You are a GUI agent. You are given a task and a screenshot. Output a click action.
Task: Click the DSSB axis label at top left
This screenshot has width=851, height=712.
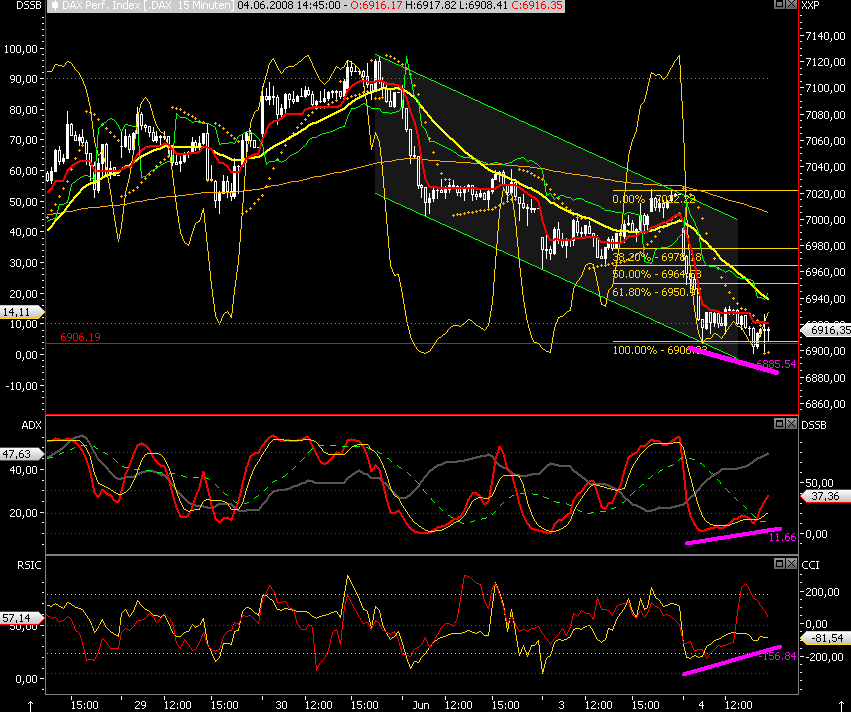29,5
